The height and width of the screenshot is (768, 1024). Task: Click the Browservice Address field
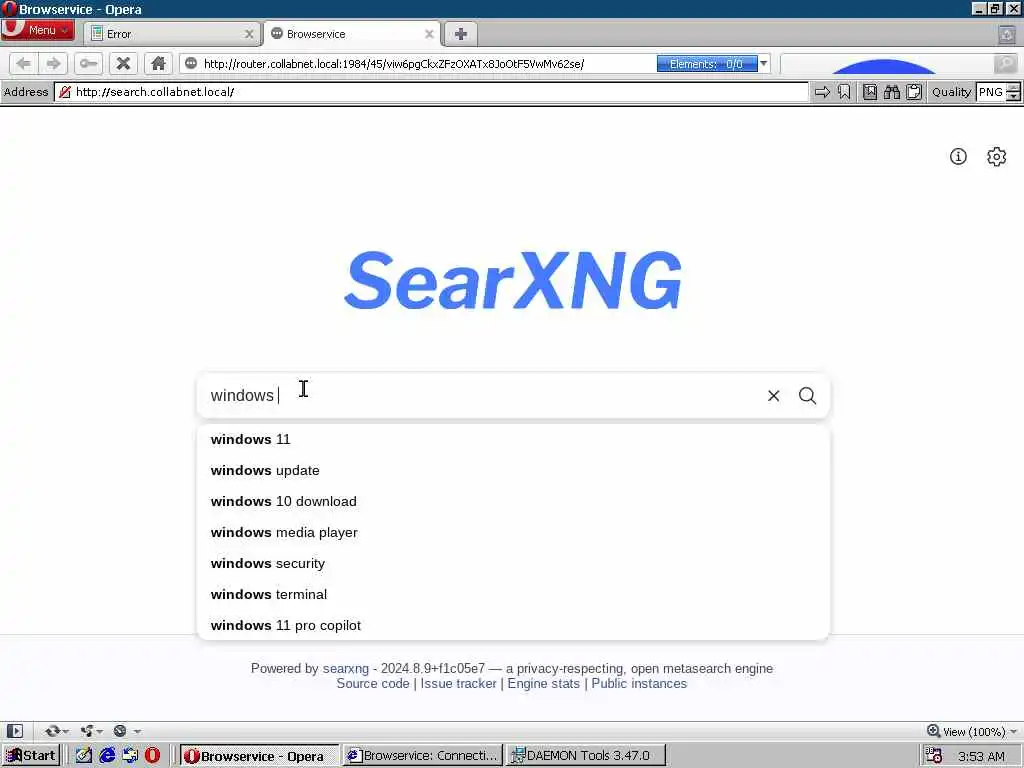(431, 92)
